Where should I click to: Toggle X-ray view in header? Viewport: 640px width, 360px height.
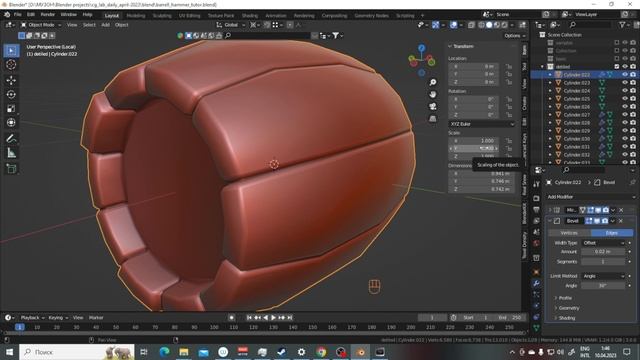coord(471,25)
